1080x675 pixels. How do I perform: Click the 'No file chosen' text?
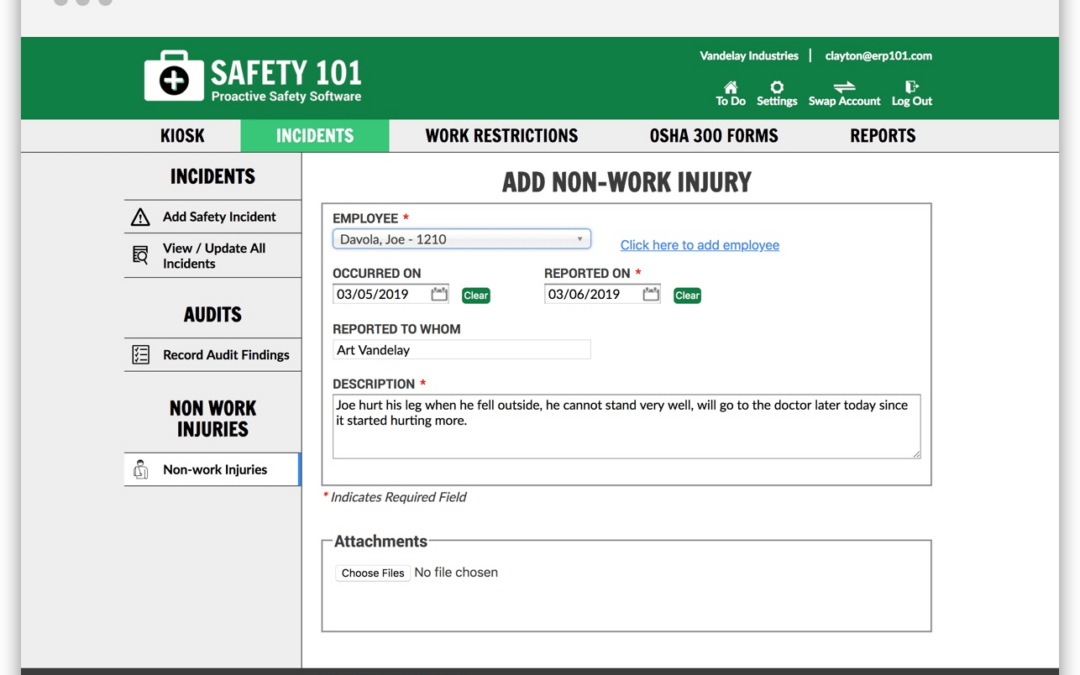[456, 572]
